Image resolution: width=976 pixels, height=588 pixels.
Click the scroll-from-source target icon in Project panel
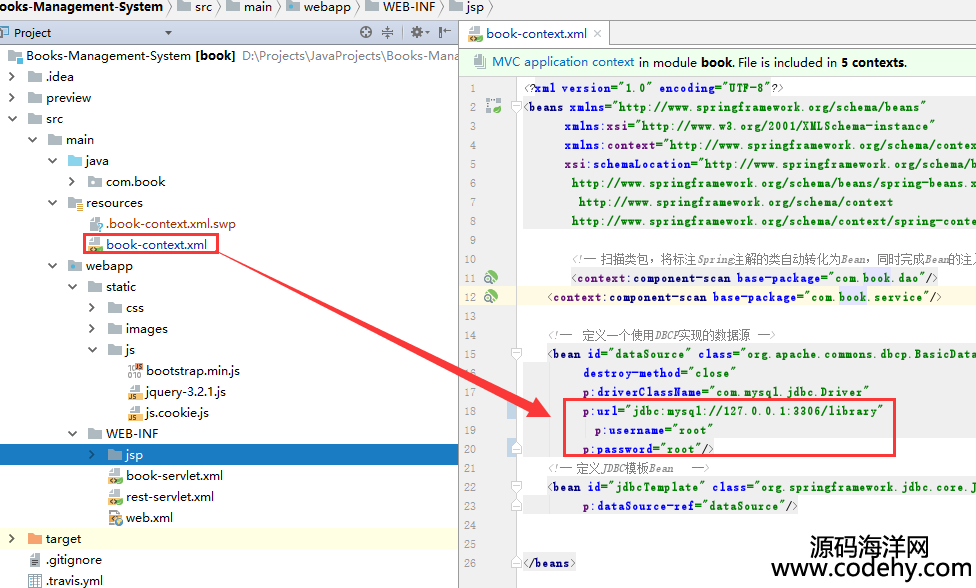[366, 32]
